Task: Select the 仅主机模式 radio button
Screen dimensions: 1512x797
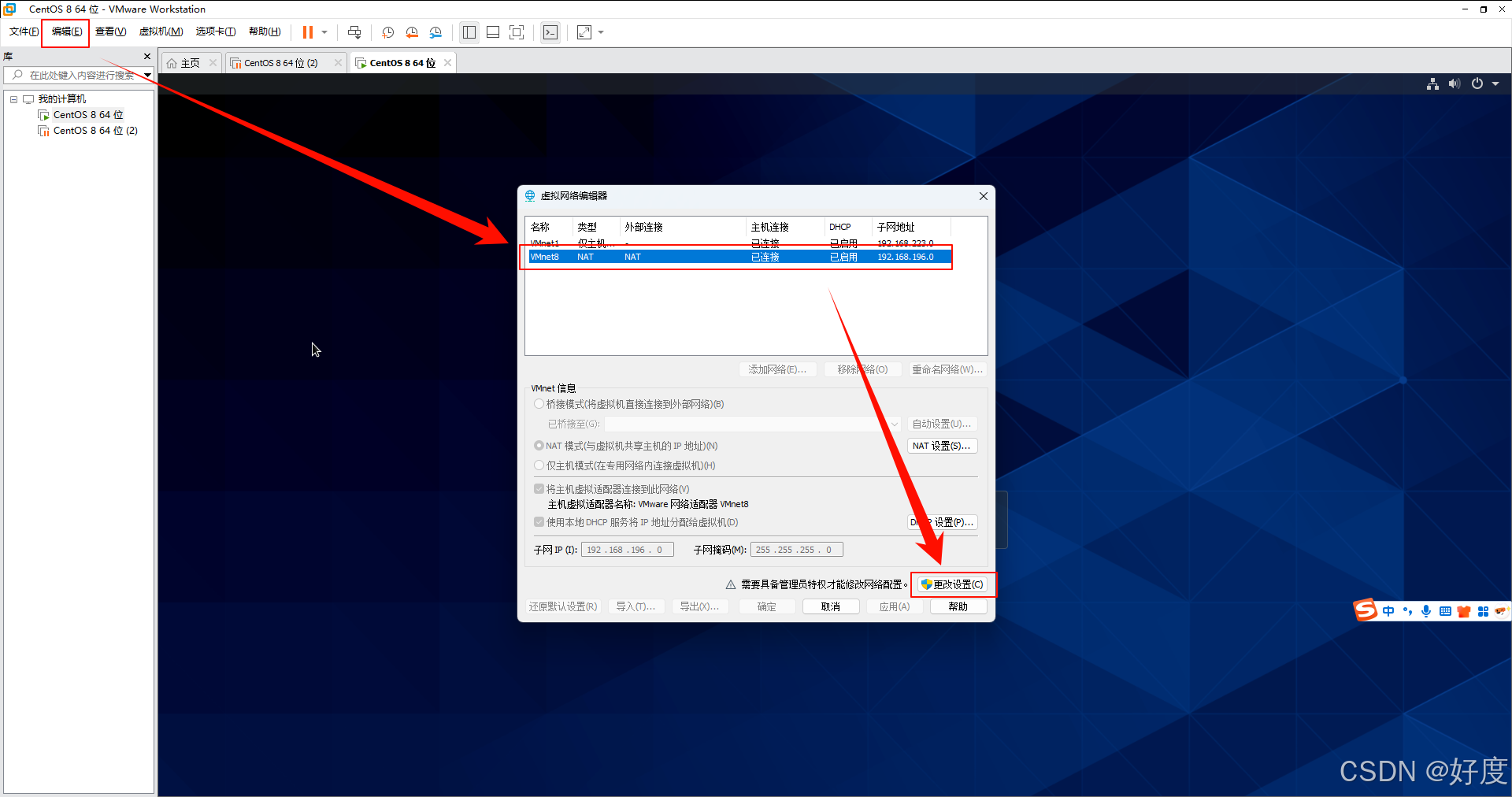Action: pos(539,465)
